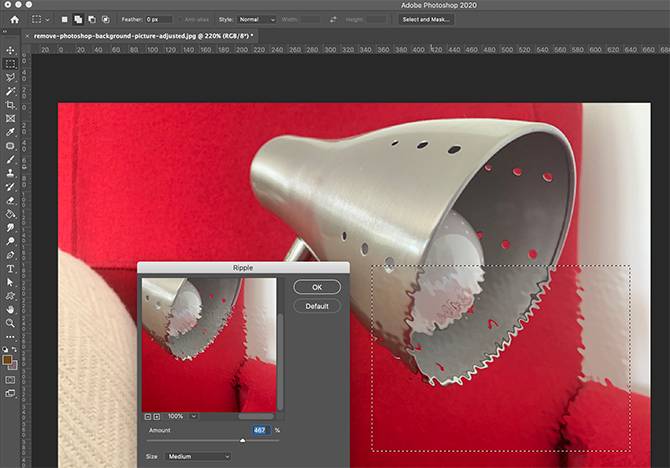This screenshot has height=468, width=670.
Task: Select the Eyedropper tool
Action: pyautogui.click(x=11, y=131)
